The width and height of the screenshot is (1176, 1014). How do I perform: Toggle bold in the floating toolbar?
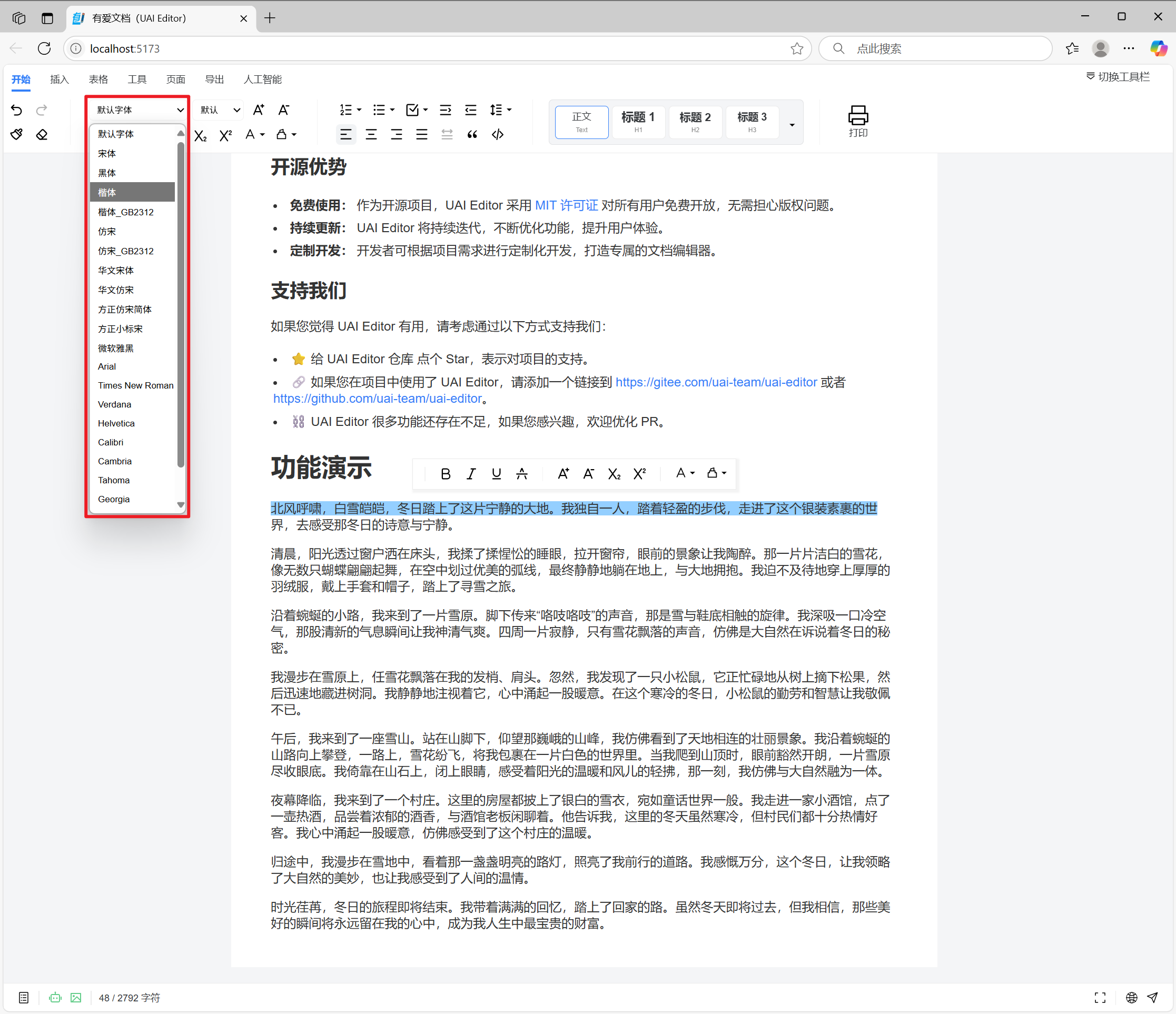coord(446,474)
